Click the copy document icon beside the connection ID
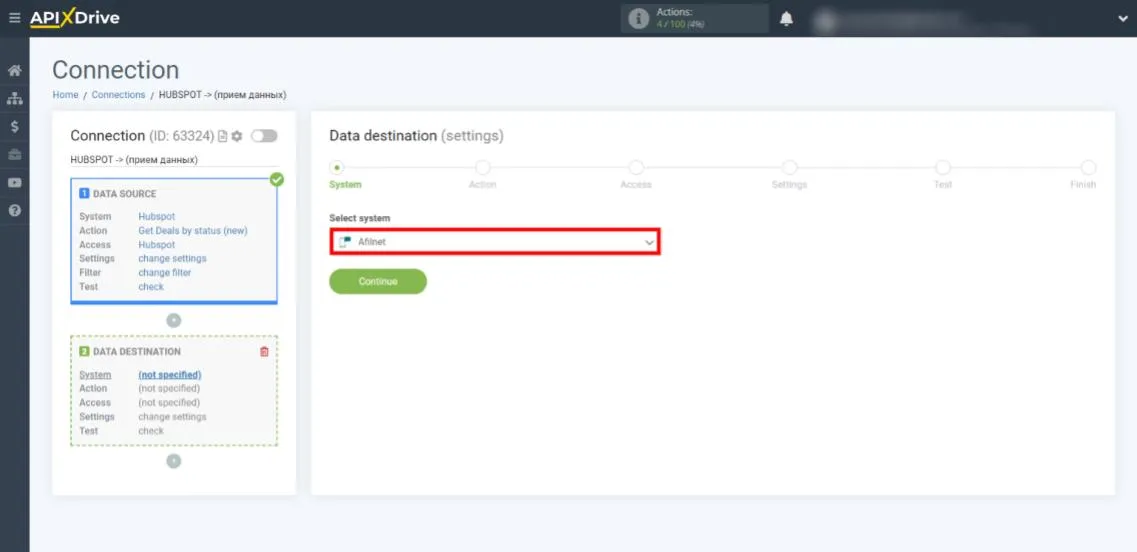 click(x=223, y=136)
